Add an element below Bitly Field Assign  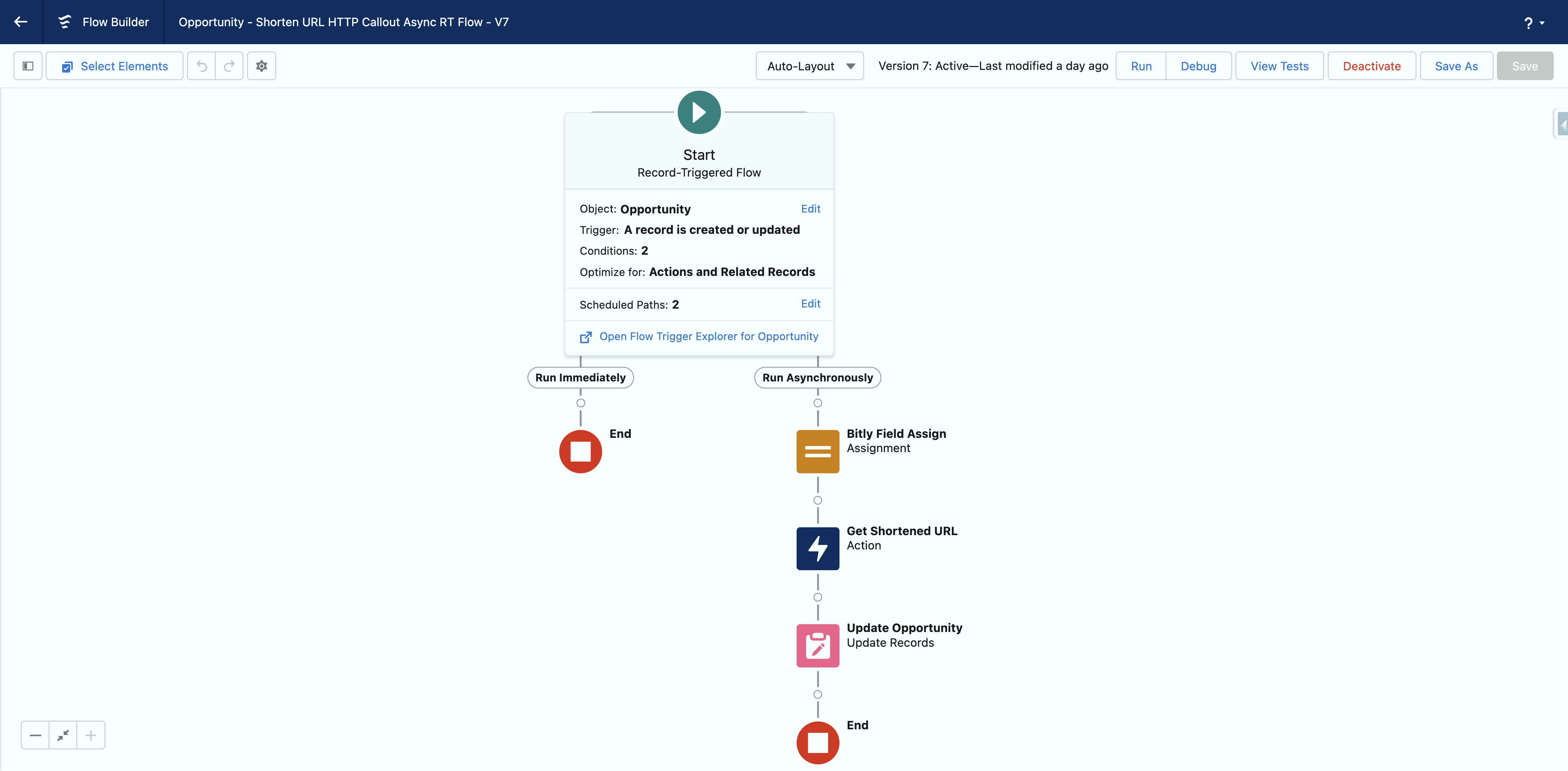[x=817, y=501]
